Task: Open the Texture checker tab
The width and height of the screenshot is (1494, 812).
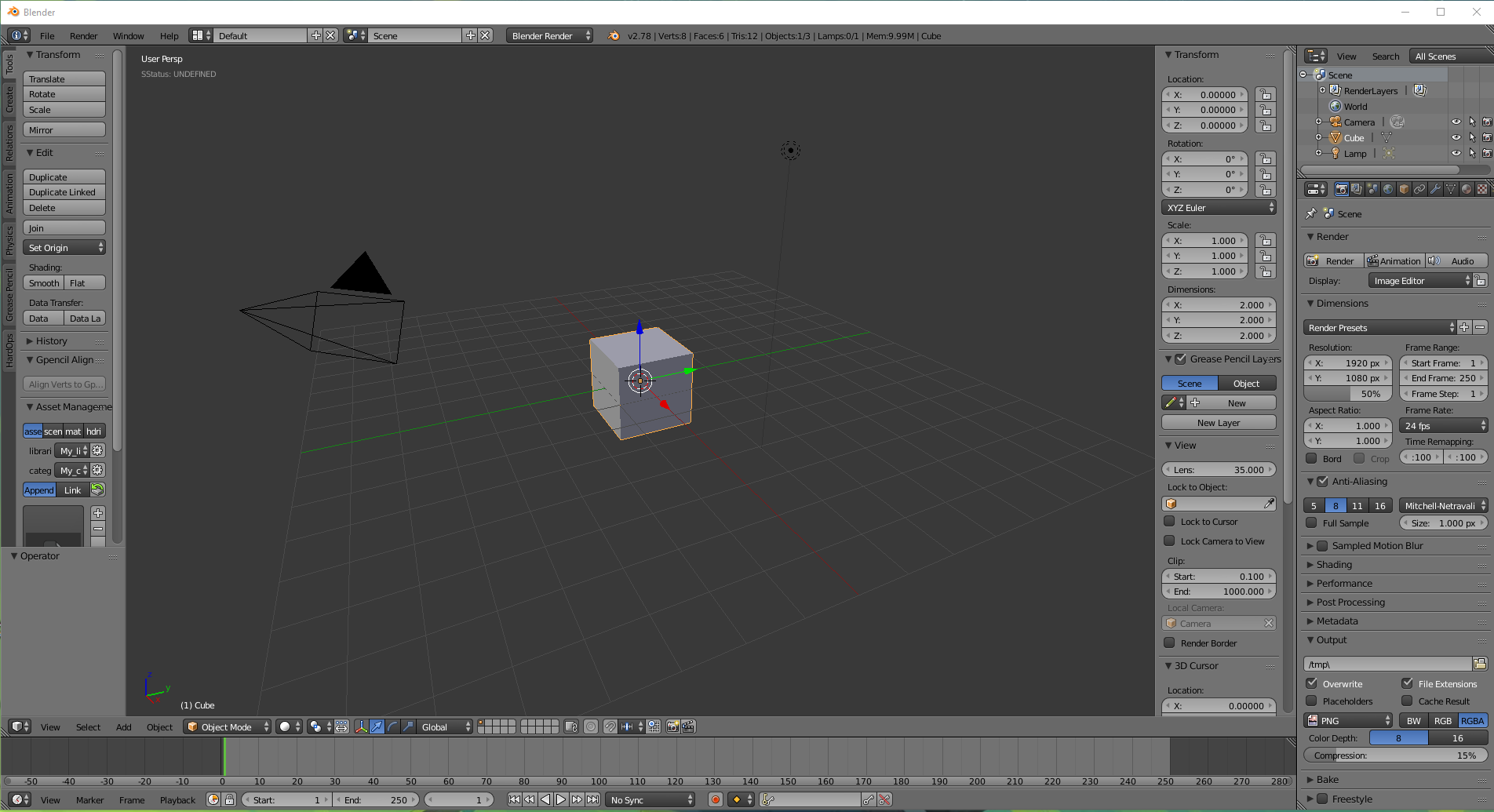Action: point(1482,189)
